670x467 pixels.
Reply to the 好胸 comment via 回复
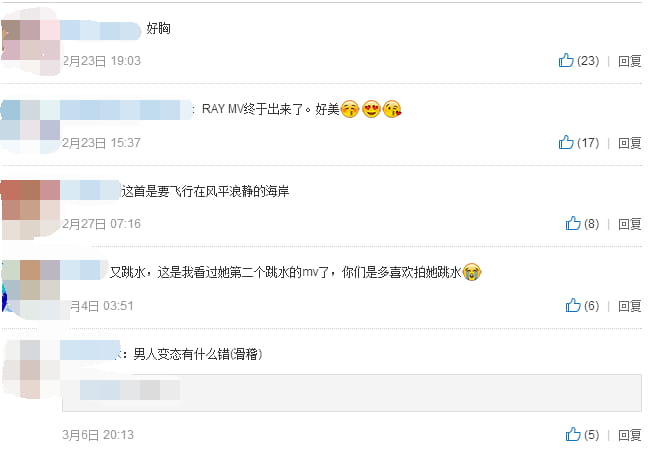pyautogui.click(x=629, y=61)
